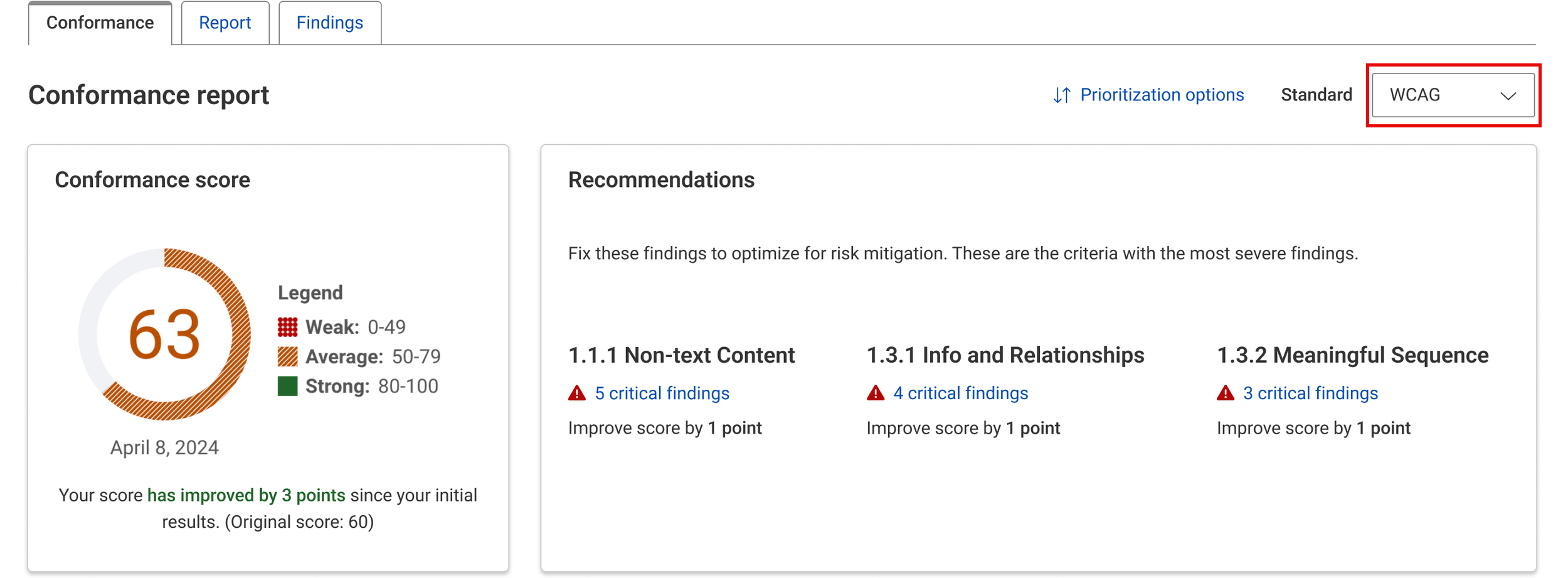This screenshot has width=1568, height=578.
Task: Click the 'has improved by 3 points' text
Action: click(246, 495)
